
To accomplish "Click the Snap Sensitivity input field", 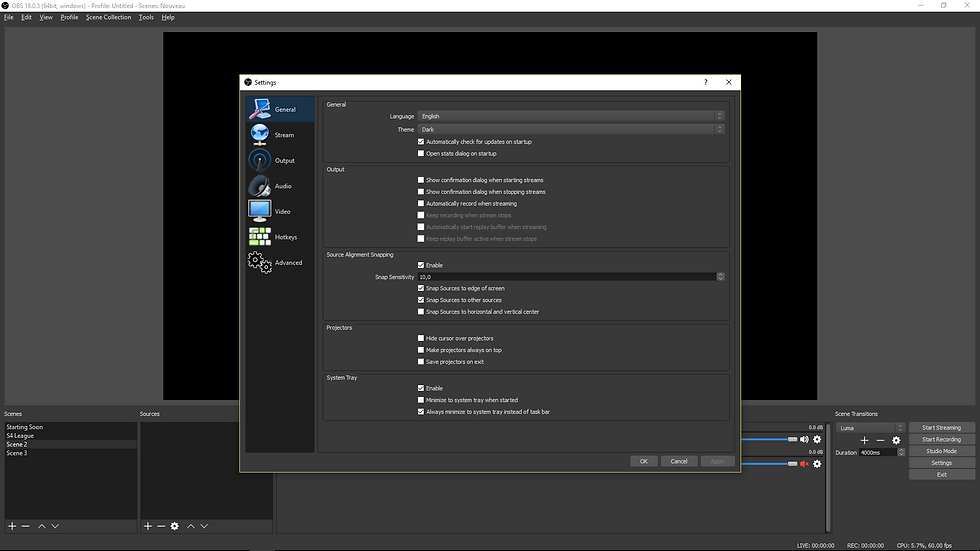I will (x=567, y=277).
